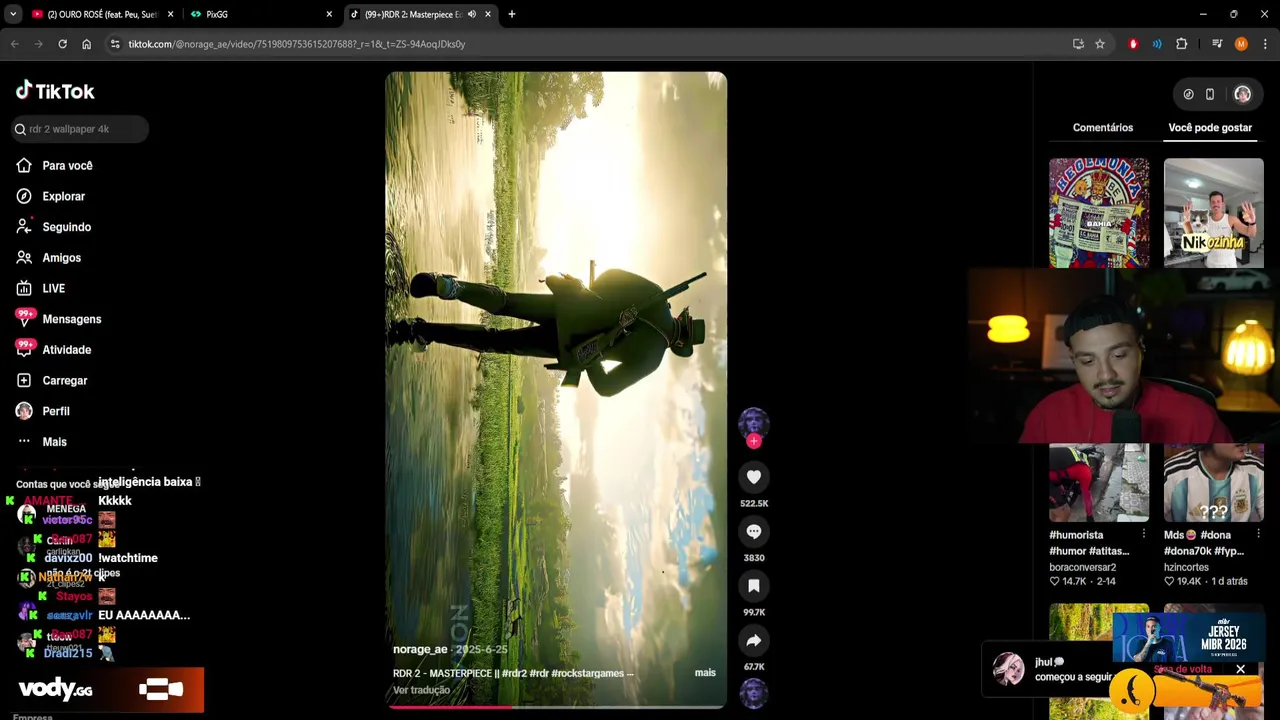Open the red hand ad-blocker extension
Image resolution: width=1280 pixels, height=720 pixels.
(x=1133, y=44)
